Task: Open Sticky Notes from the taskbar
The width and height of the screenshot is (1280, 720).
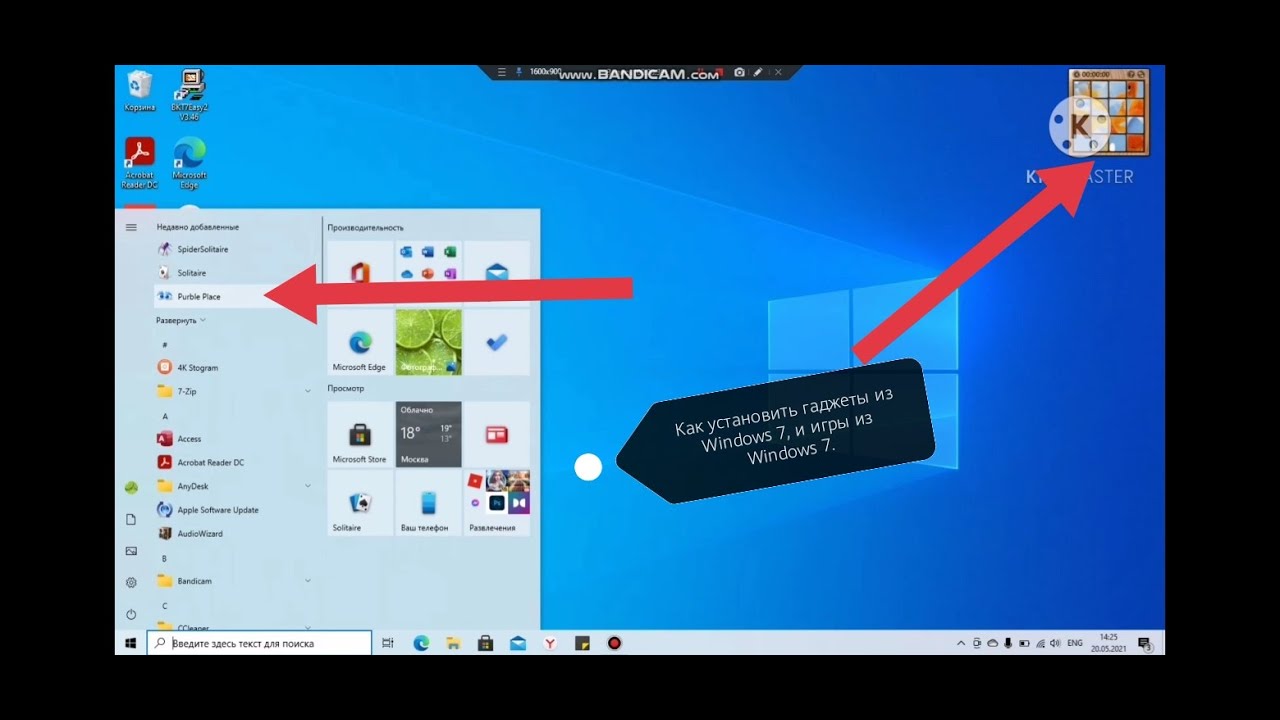Action: (582, 643)
